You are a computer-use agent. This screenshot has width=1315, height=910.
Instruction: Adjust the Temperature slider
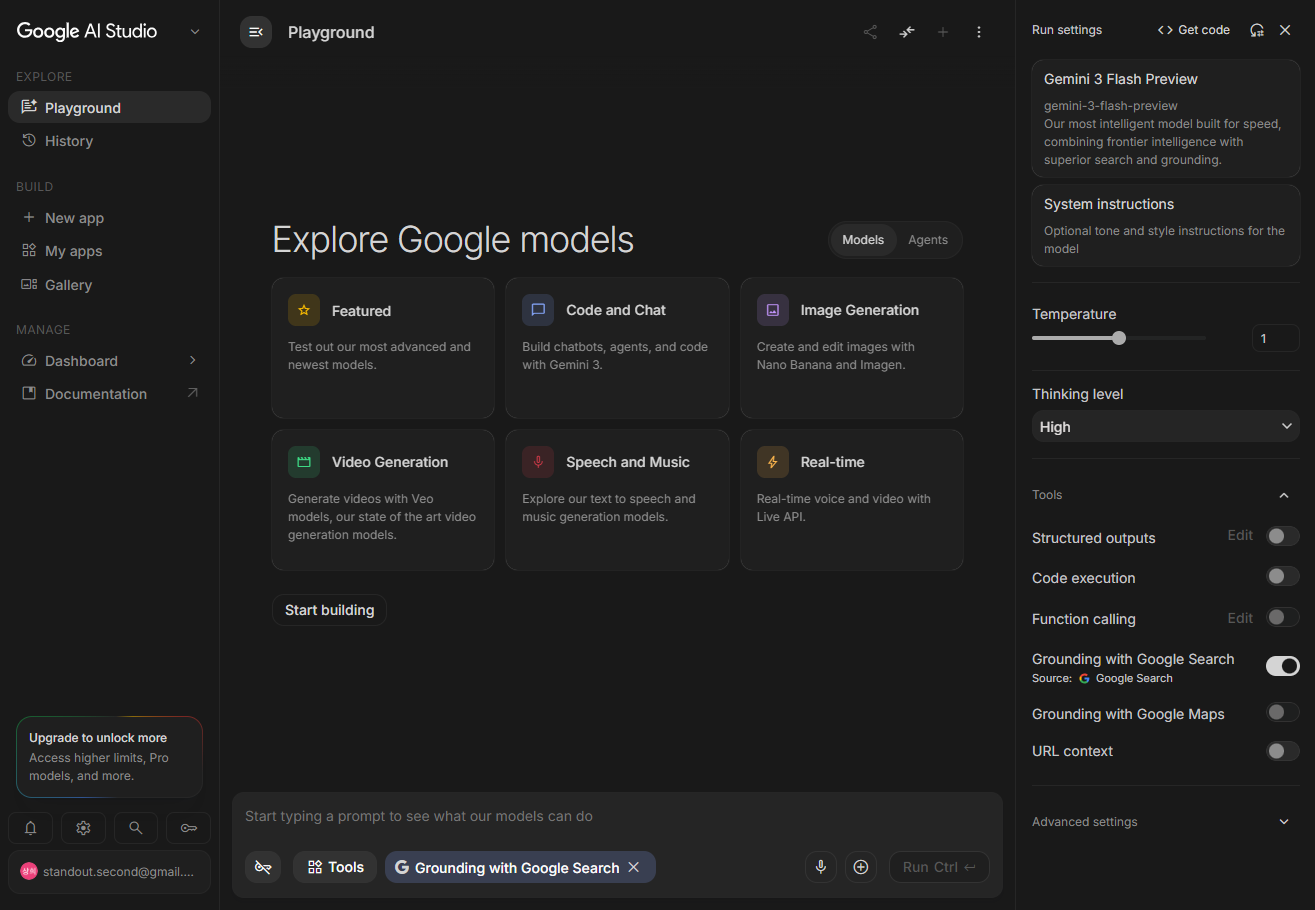tap(1119, 338)
